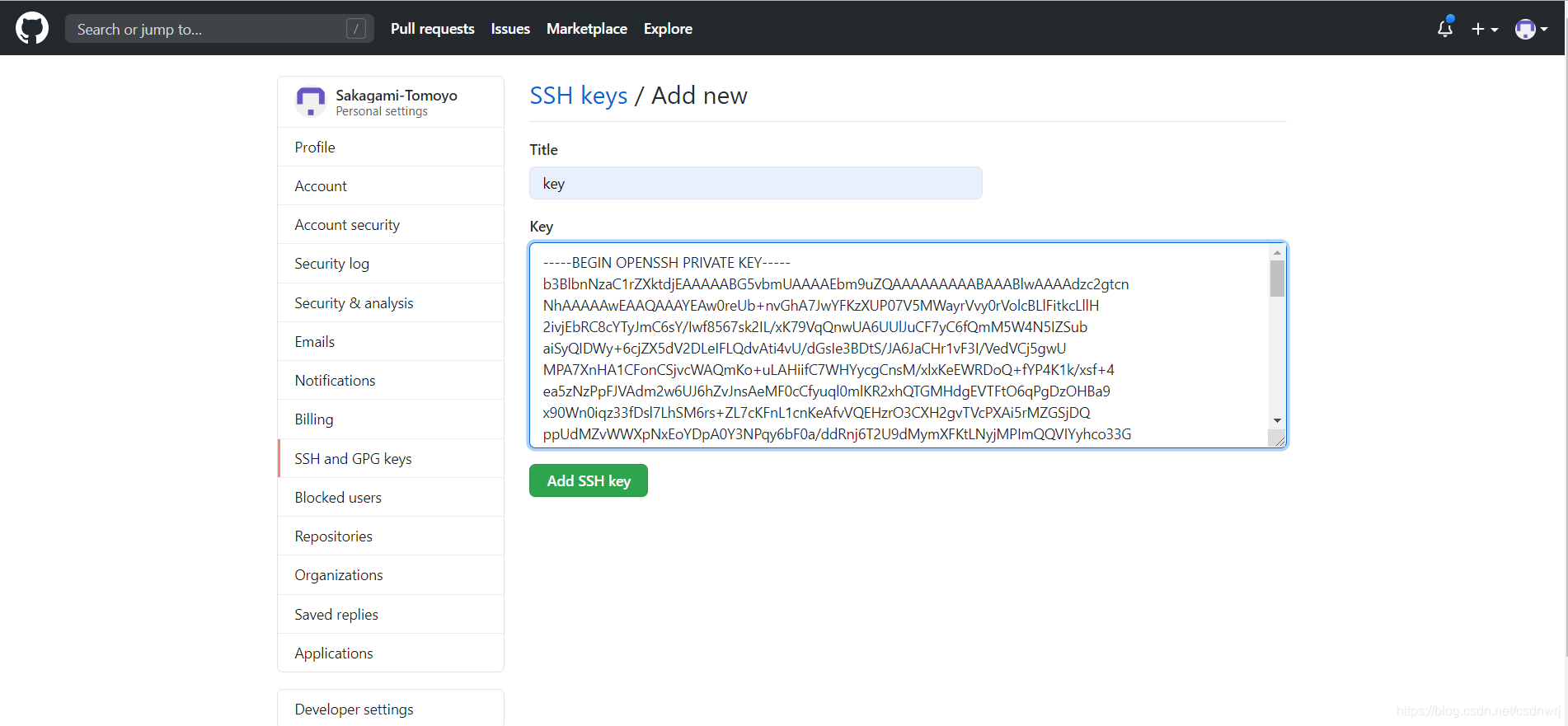Screen dimensions: 1568x726
Task: Open Account security settings
Action: click(391, 225)
